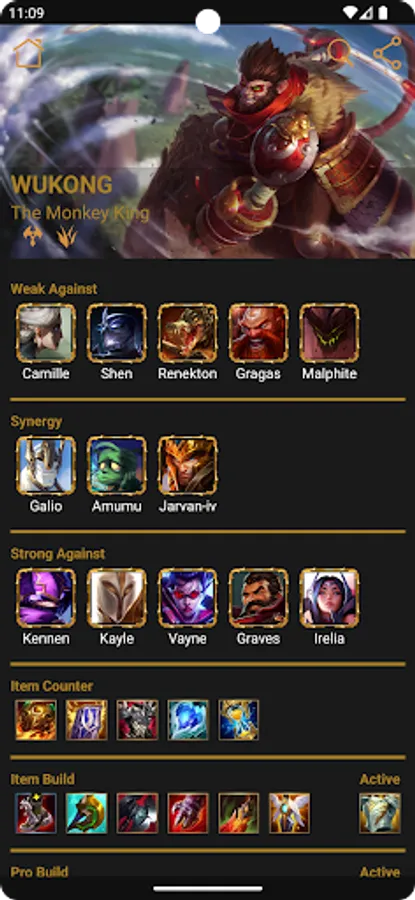Open search with the magnifier icon
Image resolution: width=415 pixels, height=900 pixels.
[341, 53]
